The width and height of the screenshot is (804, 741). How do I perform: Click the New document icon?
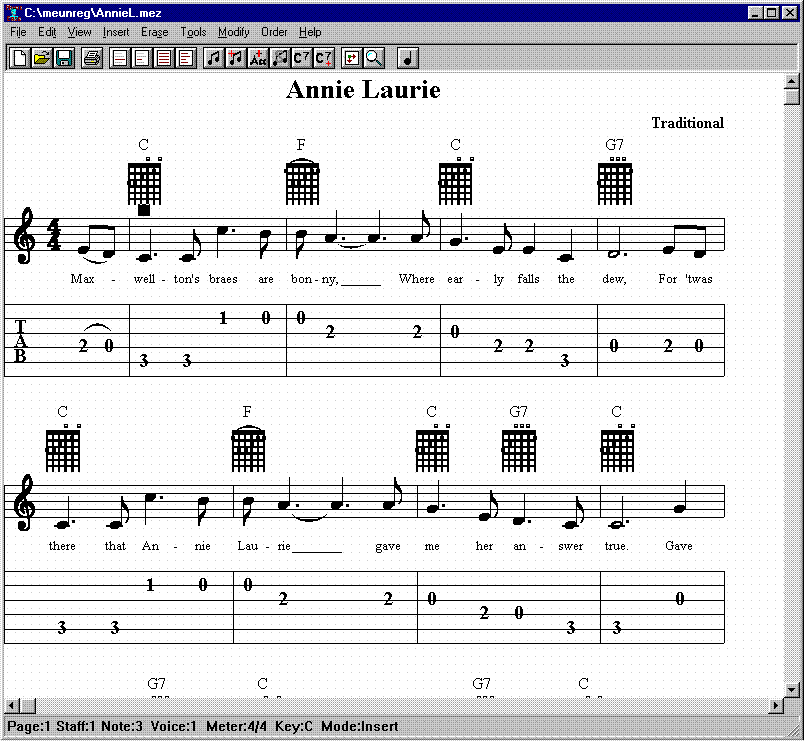[19, 58]
